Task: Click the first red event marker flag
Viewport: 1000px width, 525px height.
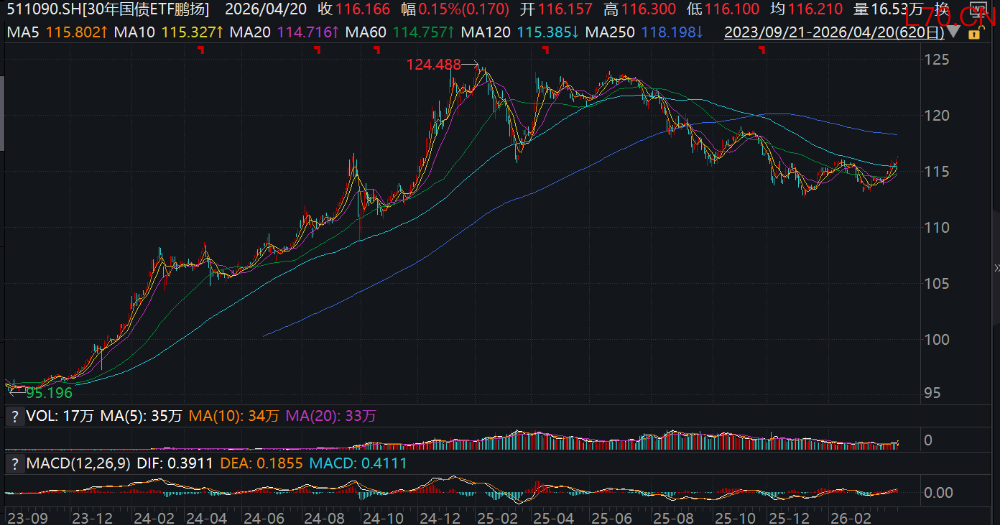Action: 201,50
